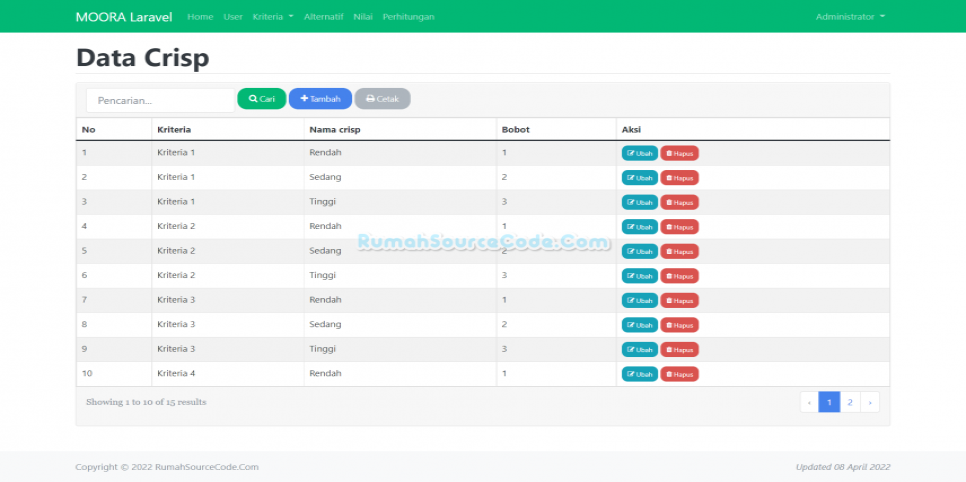
Task: Click Hapus for row 9 Kriteria 3 Tinggi
Action: [680, 349]
